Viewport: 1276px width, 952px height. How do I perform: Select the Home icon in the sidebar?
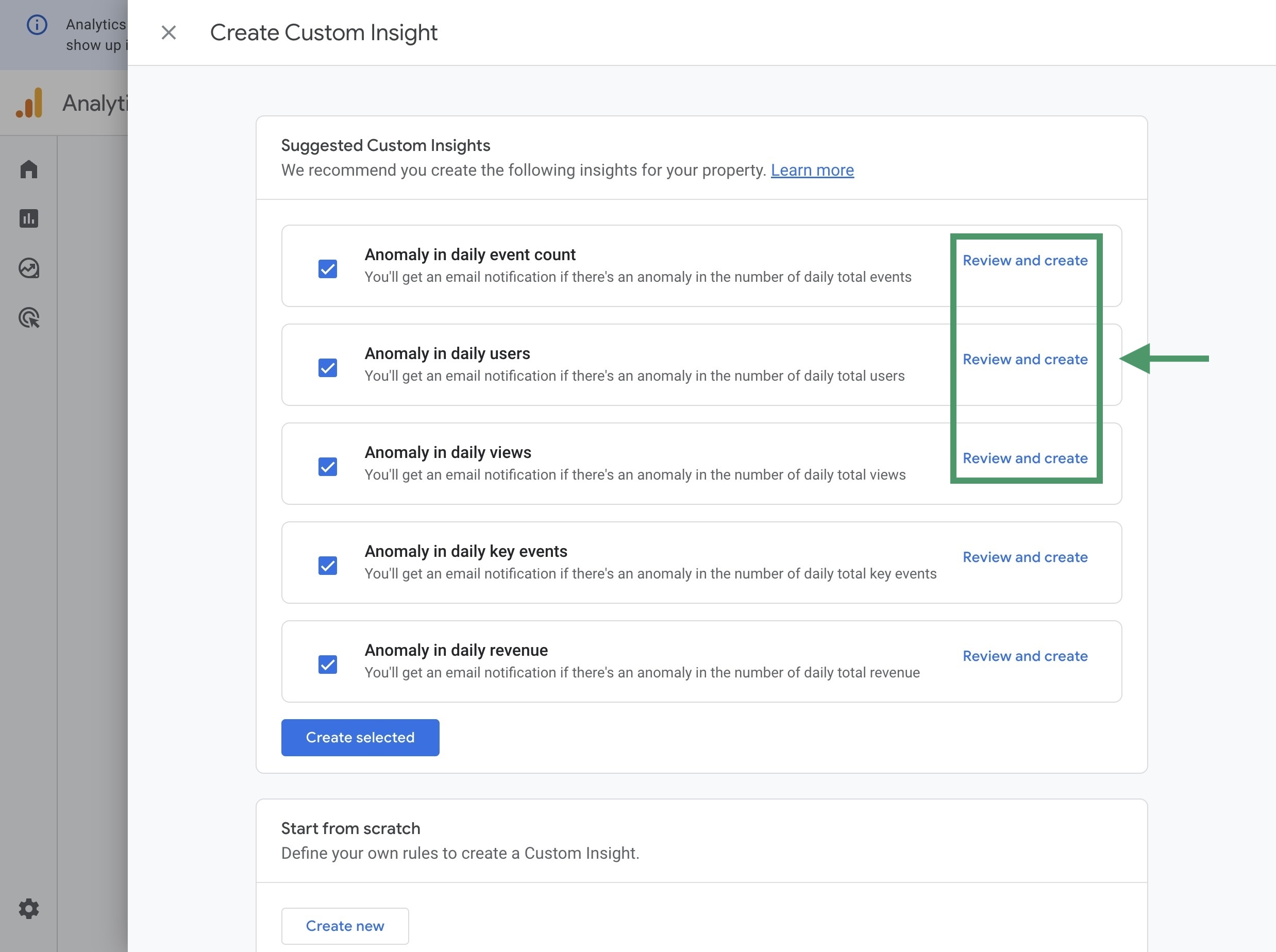28,168
